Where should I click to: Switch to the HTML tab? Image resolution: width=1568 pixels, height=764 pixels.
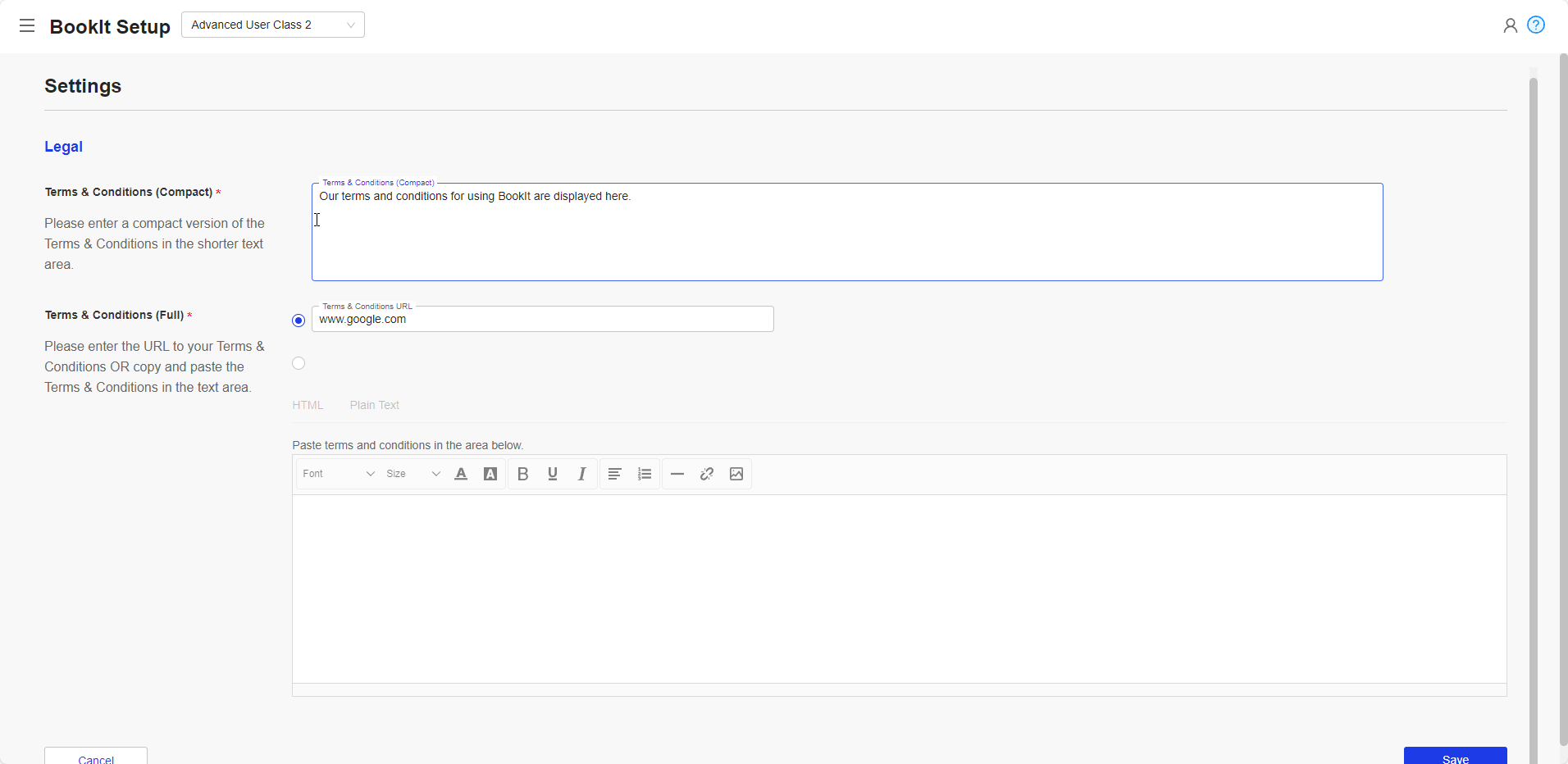tap(308, 405)
